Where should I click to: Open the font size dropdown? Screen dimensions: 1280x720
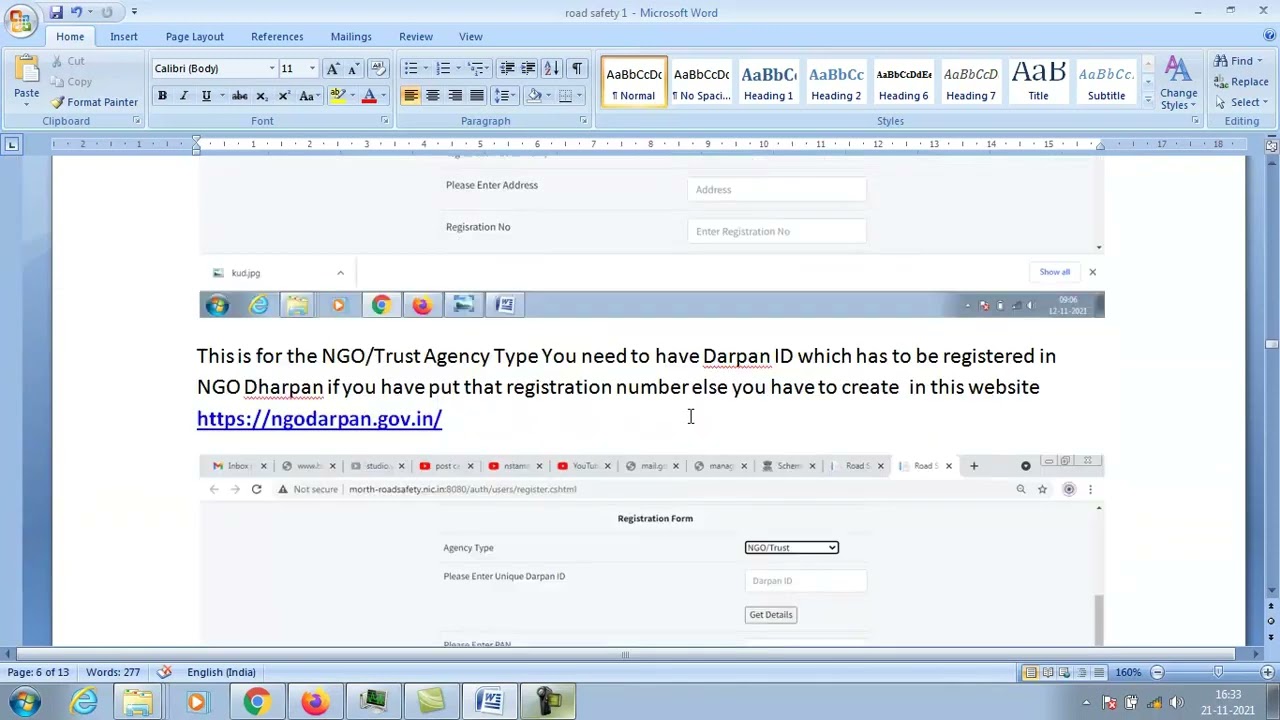pos(312,69)
